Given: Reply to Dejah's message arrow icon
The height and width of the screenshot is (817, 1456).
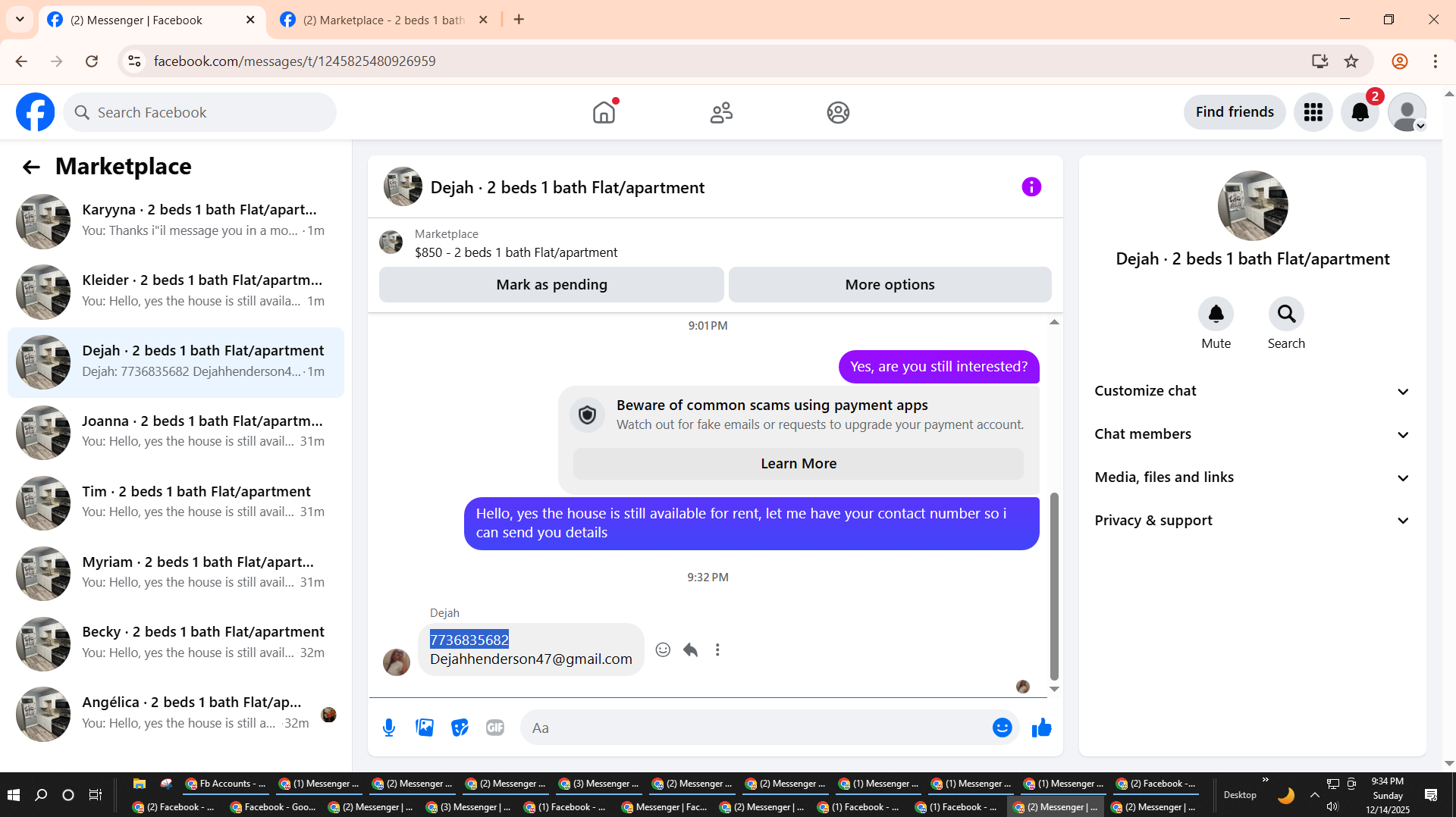Looking at the screenshot, I should pos(690,650).
